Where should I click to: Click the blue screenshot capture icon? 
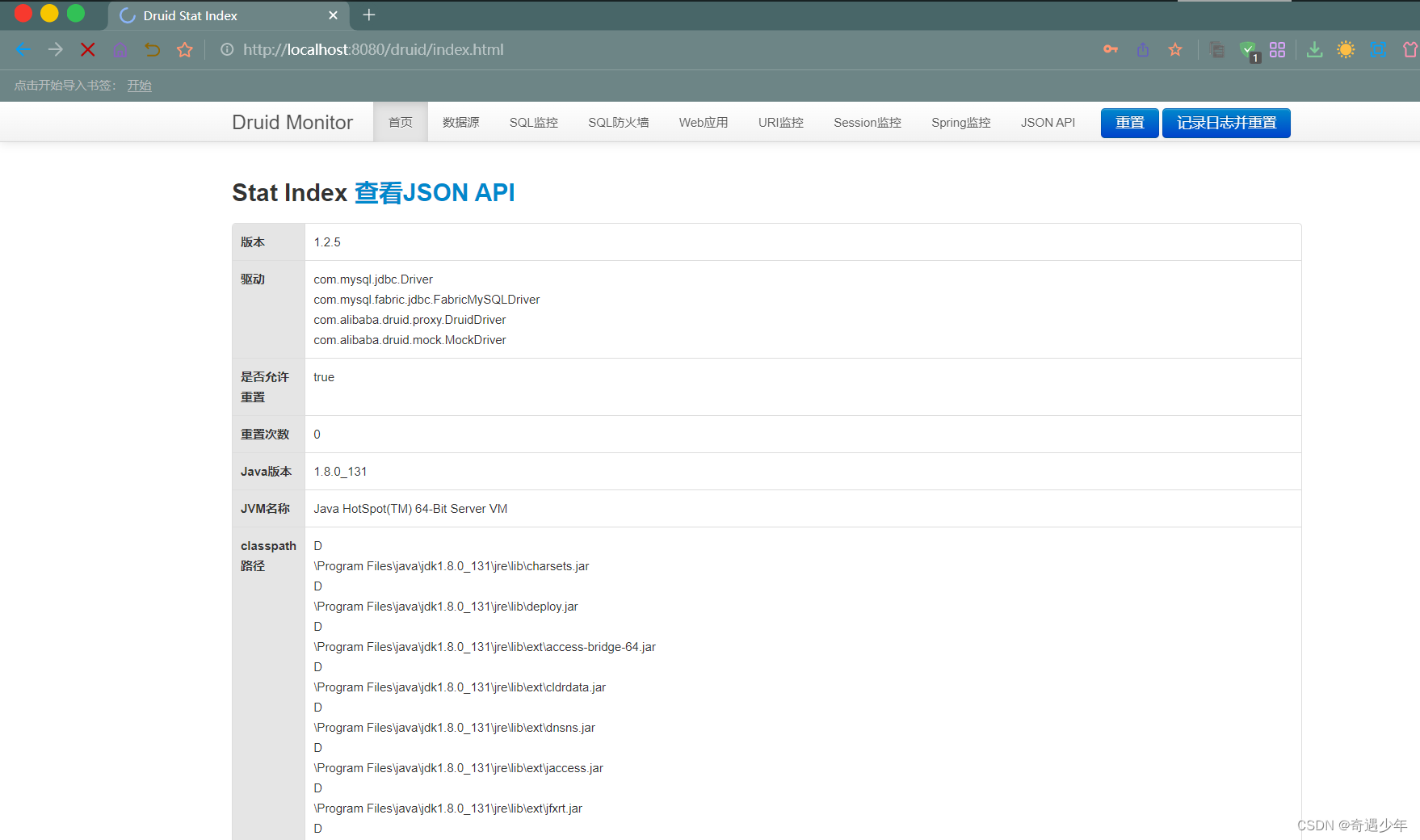1379,49
